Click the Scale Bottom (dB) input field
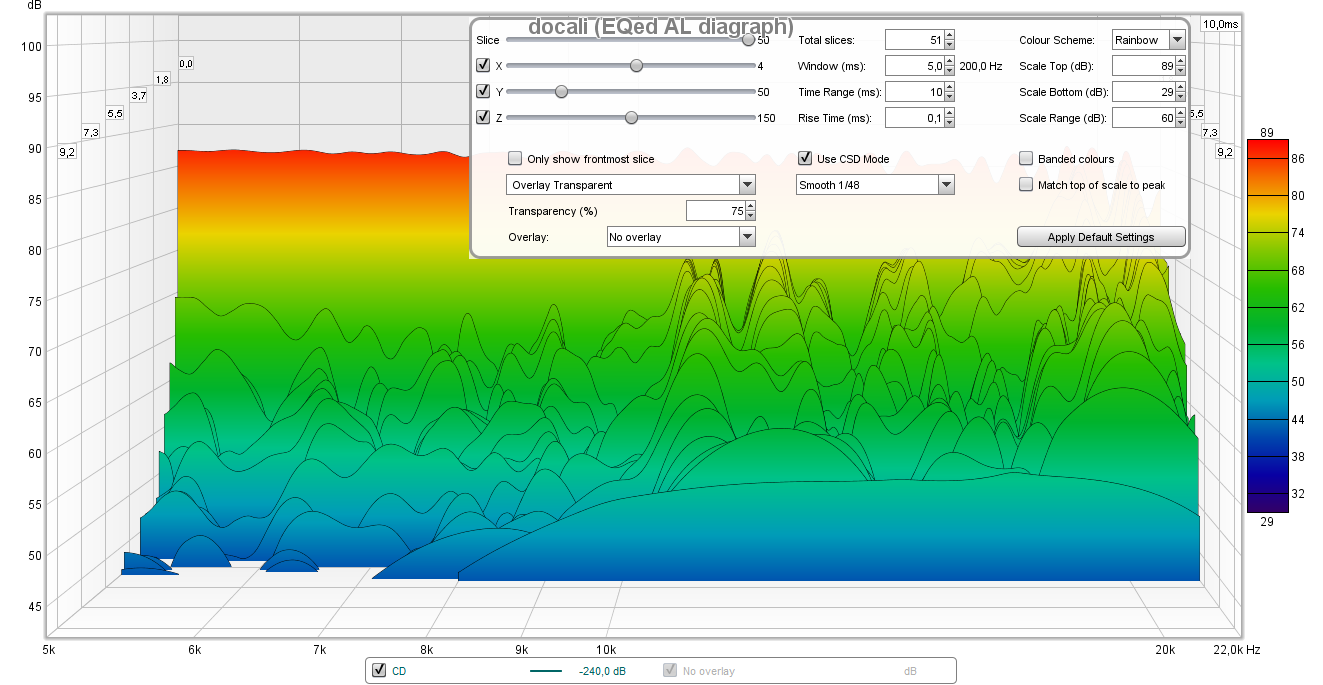The height and width of the screenshot is (685, 1323). pos(1145,92)
